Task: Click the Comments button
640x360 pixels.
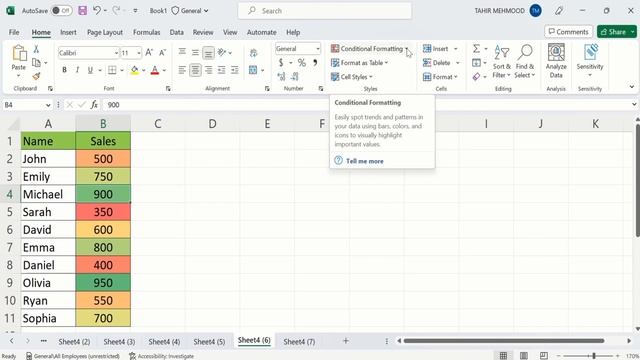Action: point(568,31)
